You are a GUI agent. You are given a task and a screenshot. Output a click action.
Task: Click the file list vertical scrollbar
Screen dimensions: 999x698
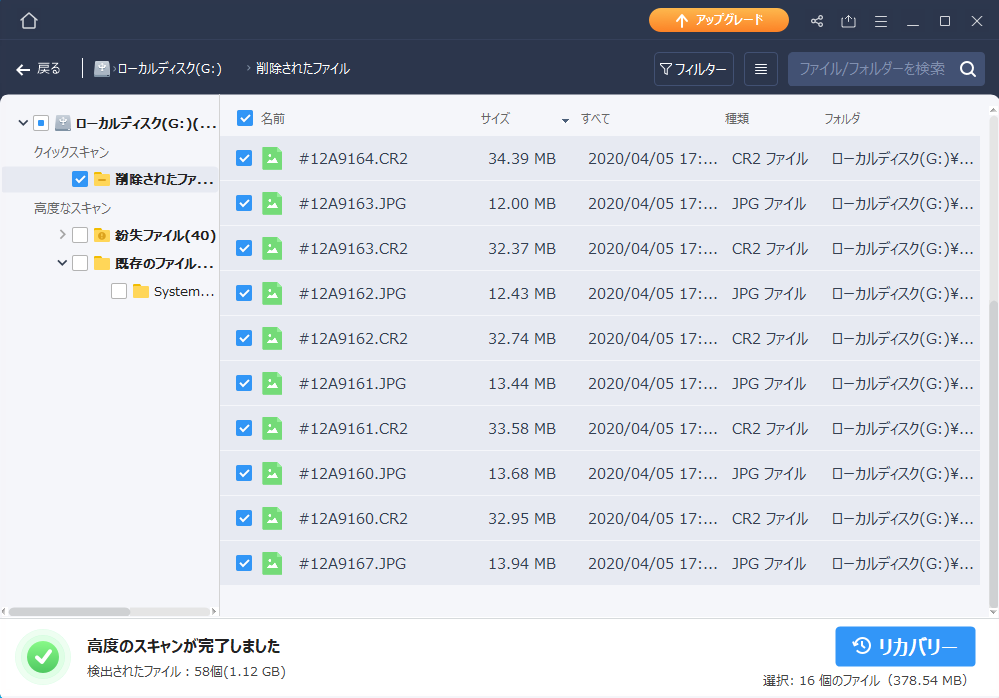pos(992,450)
